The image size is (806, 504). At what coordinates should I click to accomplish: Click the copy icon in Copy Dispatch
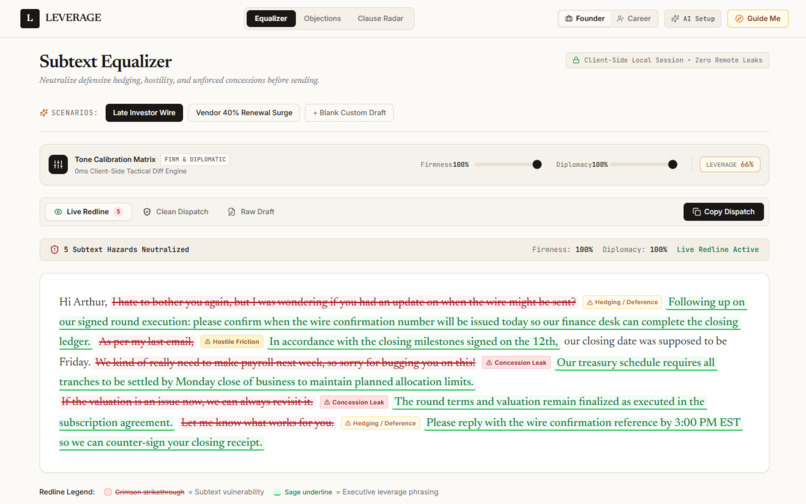point(697,212)
